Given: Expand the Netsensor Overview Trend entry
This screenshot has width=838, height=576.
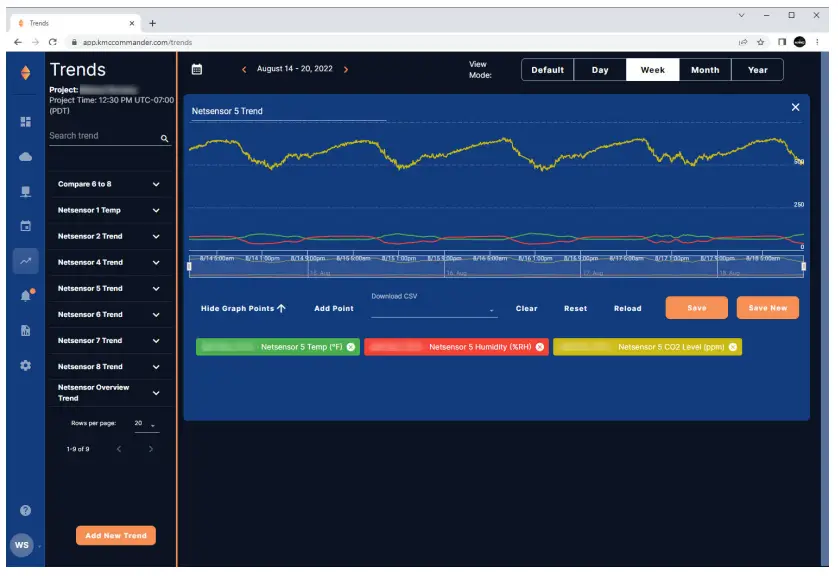Looking at the screenshot, I should pos(157,392).
